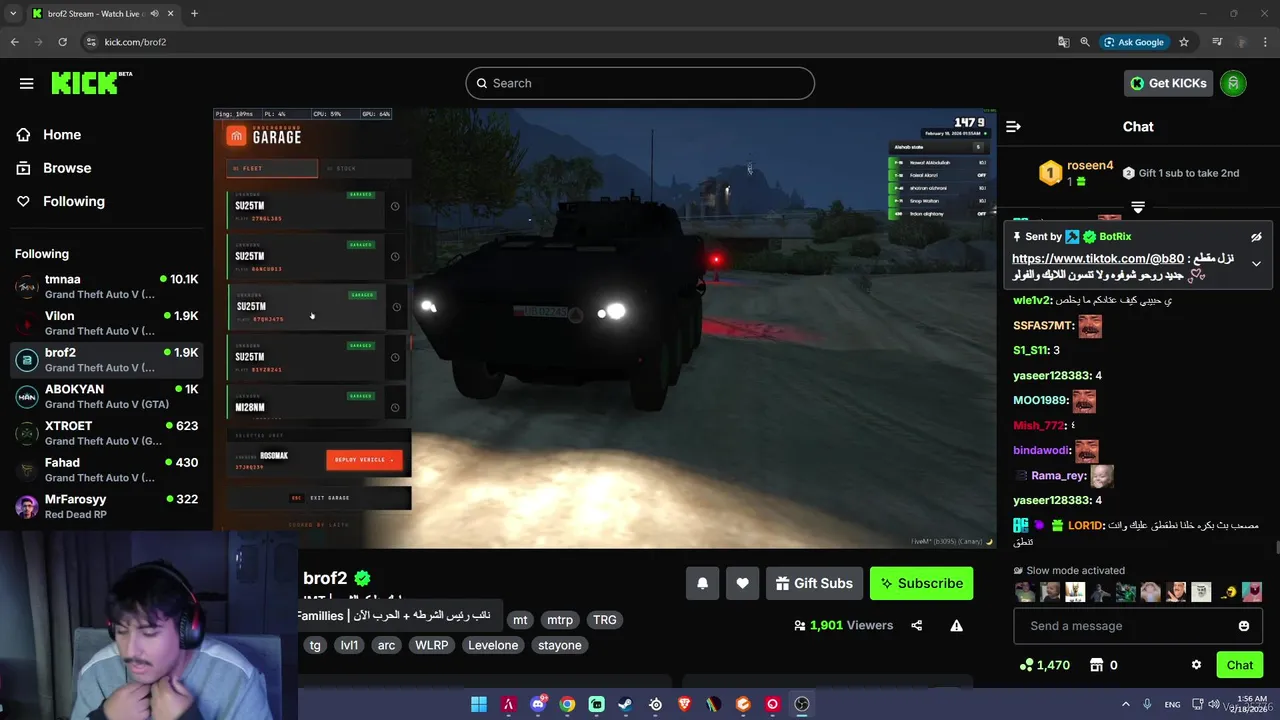Image resolution: width=1280 pixels, height=720 pixels.
Task: Open the hamburger sidebar menu
Action: [x=26, y=83]
